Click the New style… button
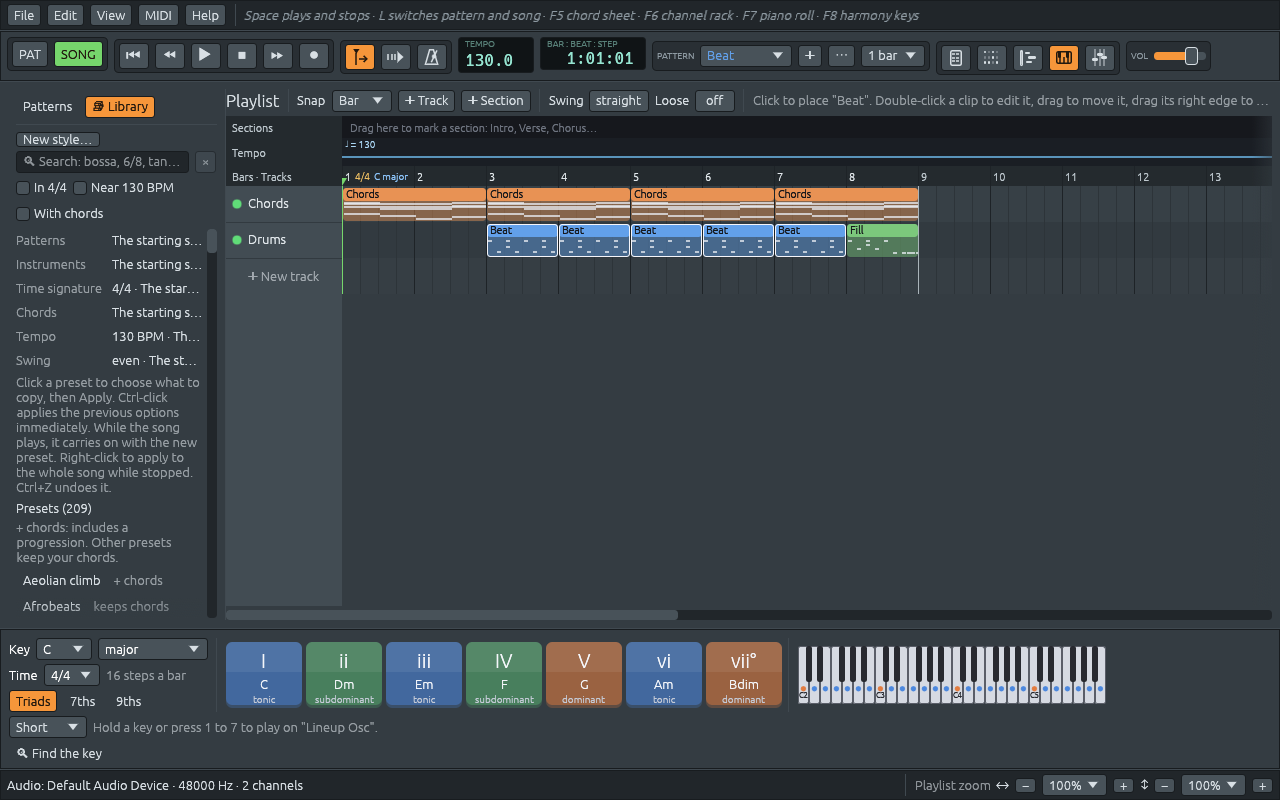Image resolution: width=1280 pixels, height=800 pixels. click(x=58, y=140)
